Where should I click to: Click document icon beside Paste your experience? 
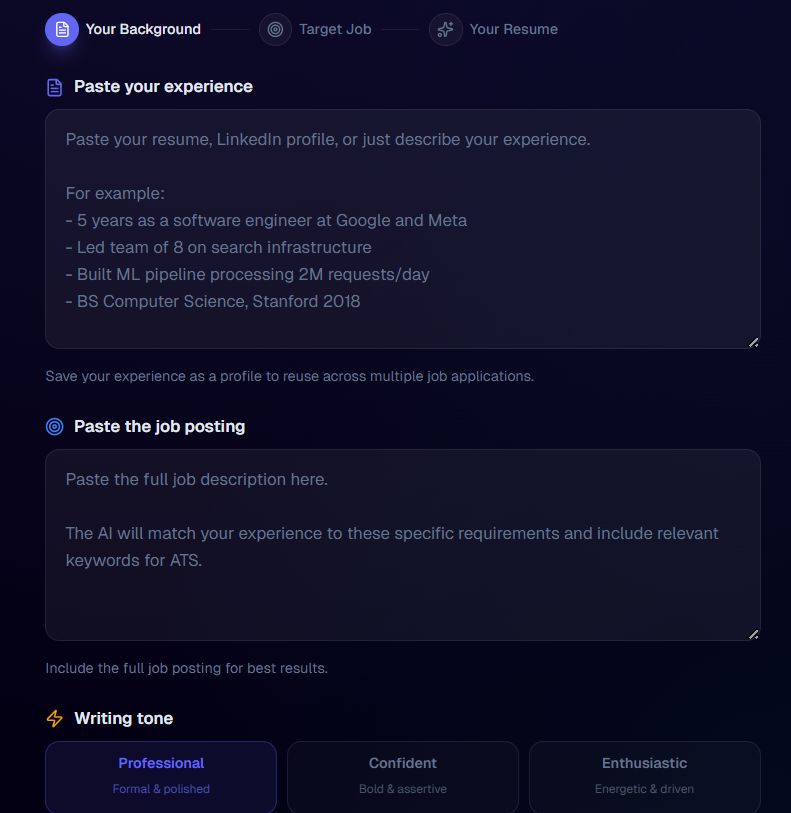click(x=55, y=87)
